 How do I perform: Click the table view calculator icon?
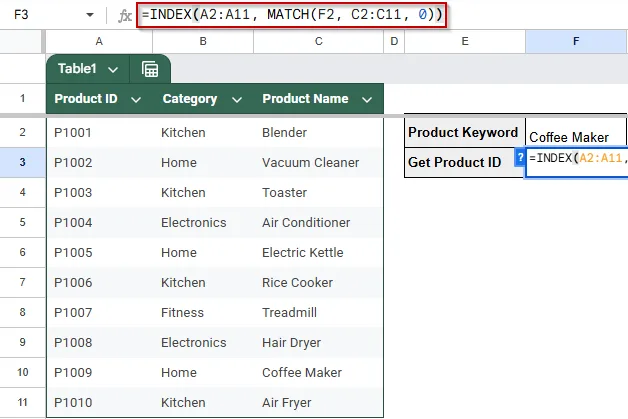[150, 69]
